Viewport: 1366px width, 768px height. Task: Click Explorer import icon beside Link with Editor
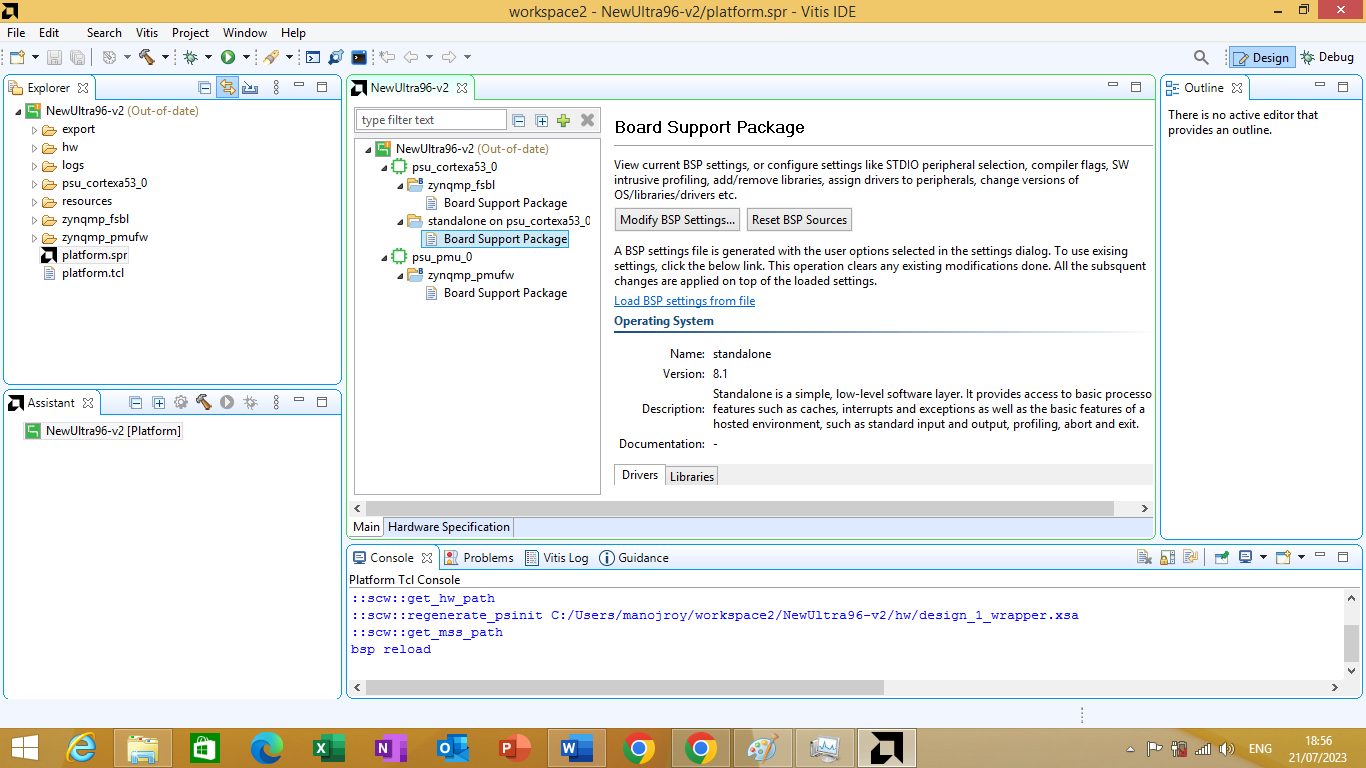(x=250, y=88)
